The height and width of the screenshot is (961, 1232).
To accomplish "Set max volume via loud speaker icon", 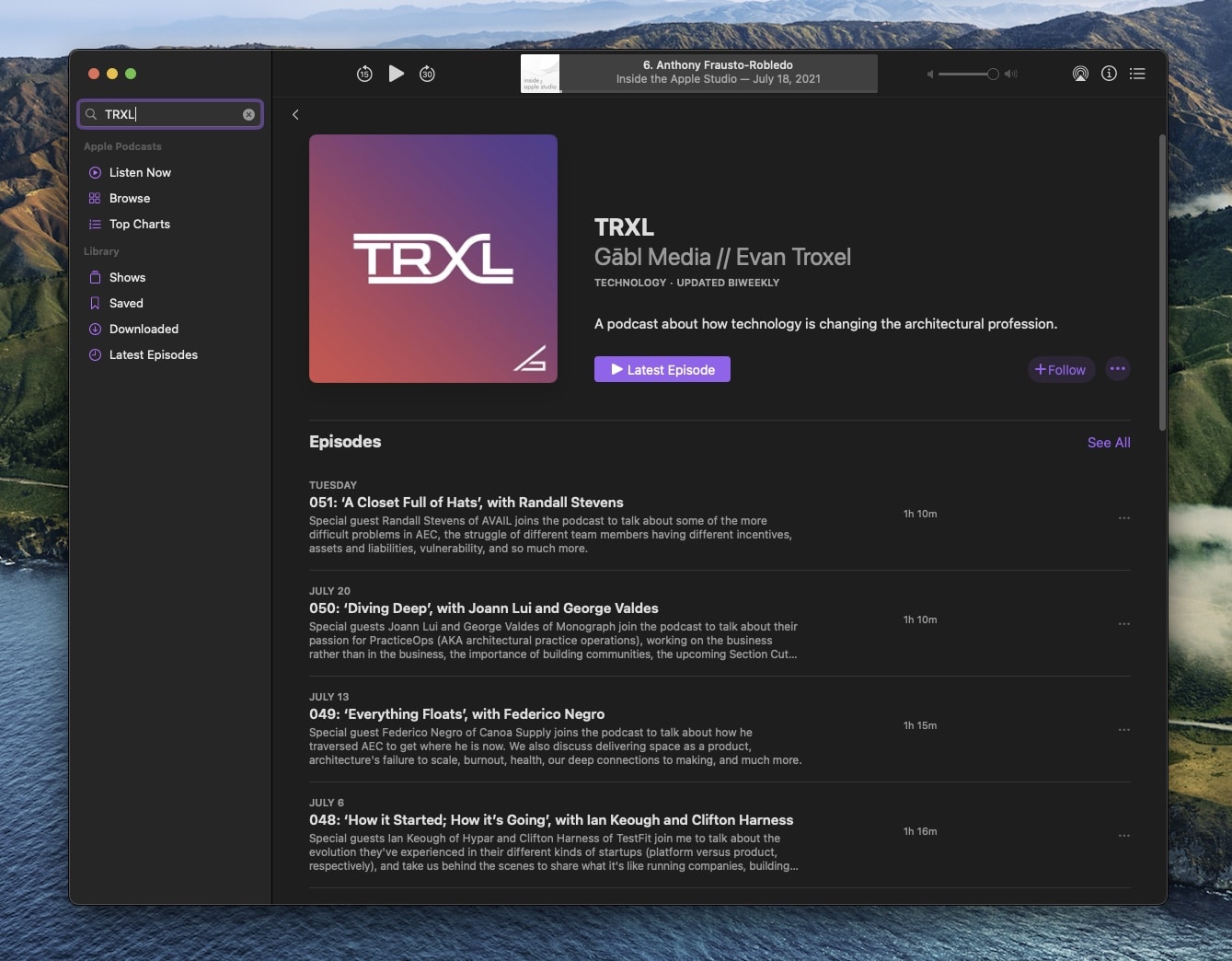I will click(1011, 74).
